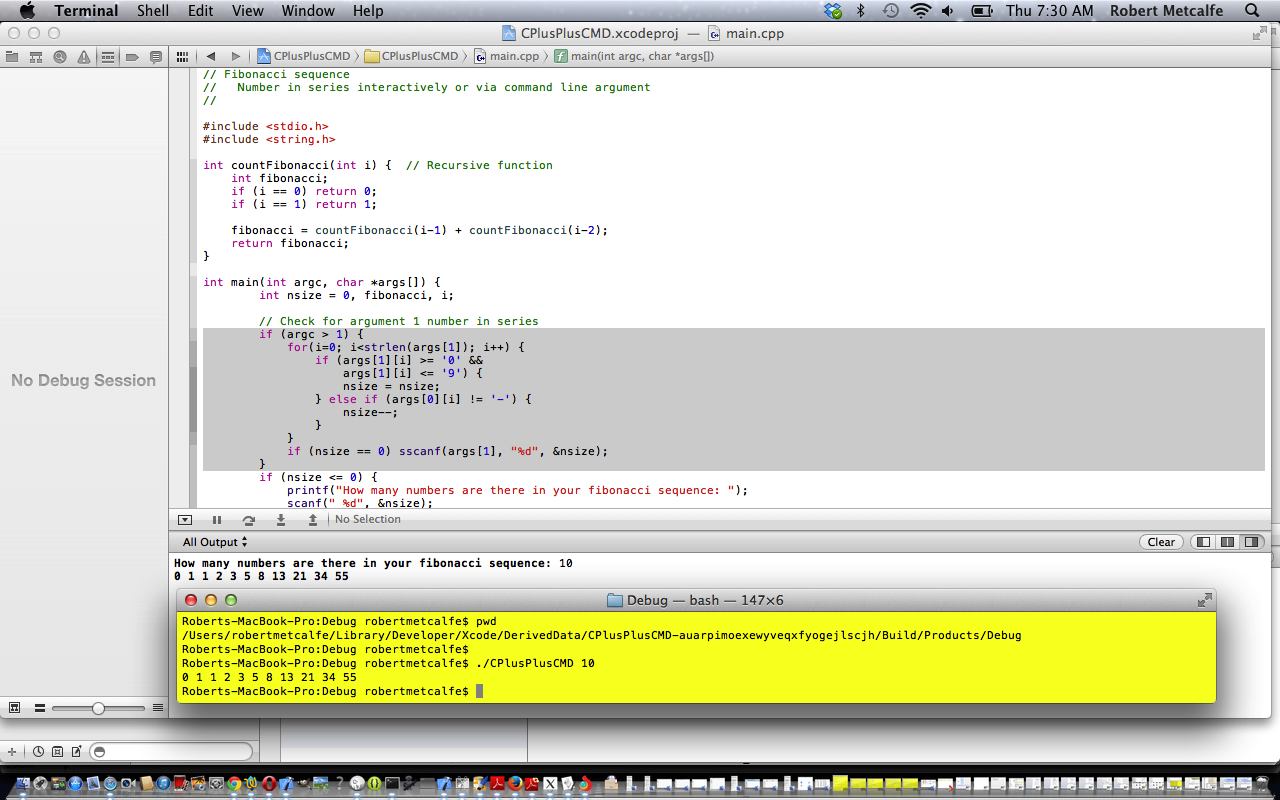Viewport: 1280px width, 800px height.
Task: Open the All Output dropdown
Action: 214,542
